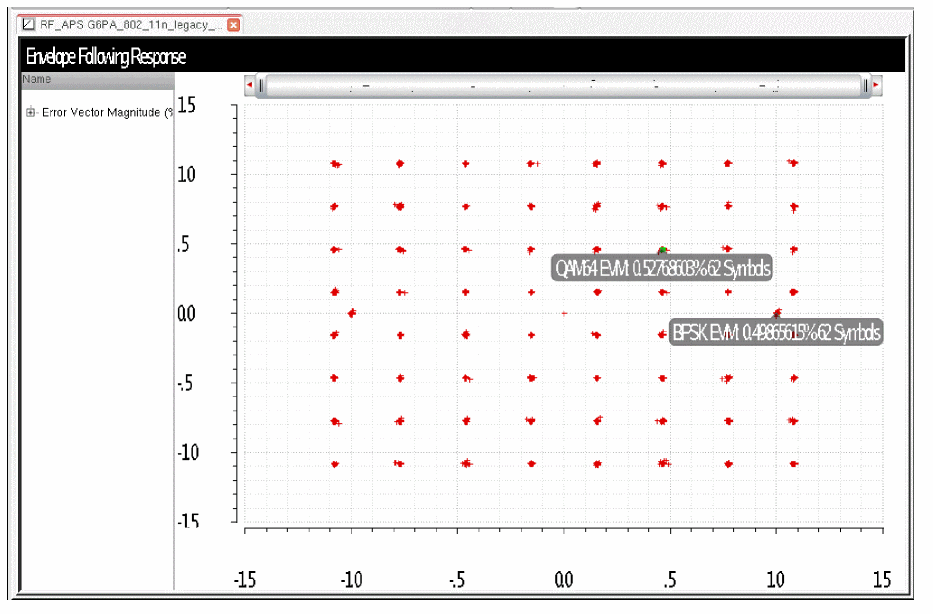Screen dimensions: 933x614
Task: Click the BPSK EVM marker label
Action: (x=776, y=332)
